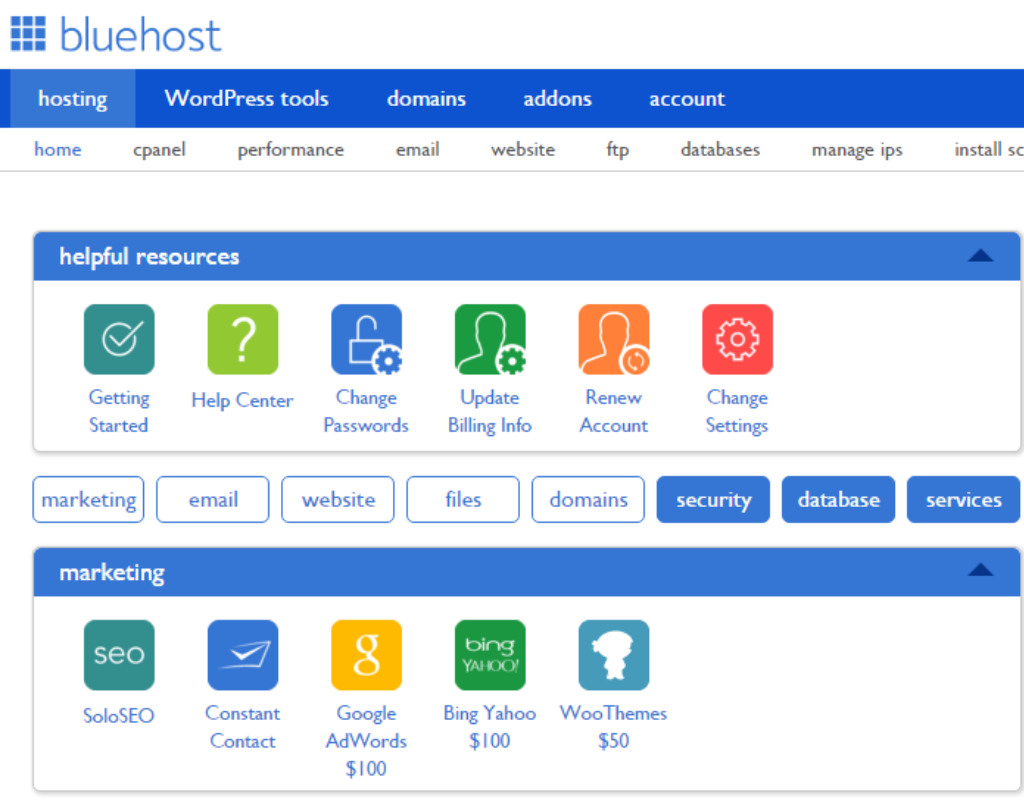Screen dimensions: 1024x800
Task: Collapse the marketing panel
Action: [980, 570]
